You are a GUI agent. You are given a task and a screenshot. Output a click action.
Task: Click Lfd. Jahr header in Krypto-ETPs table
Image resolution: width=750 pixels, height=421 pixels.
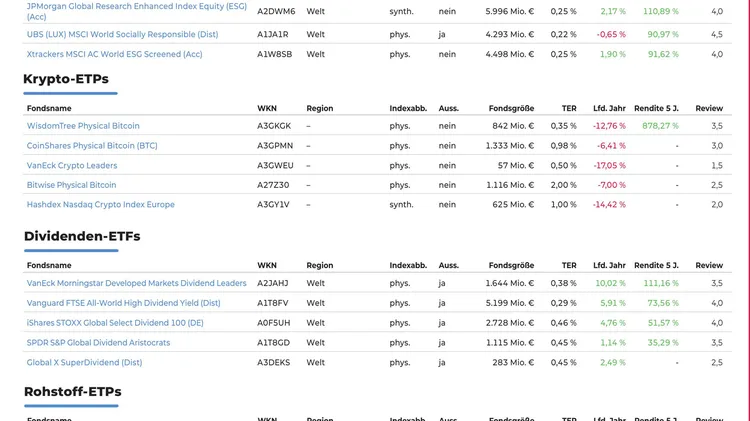tap(609, 108)
